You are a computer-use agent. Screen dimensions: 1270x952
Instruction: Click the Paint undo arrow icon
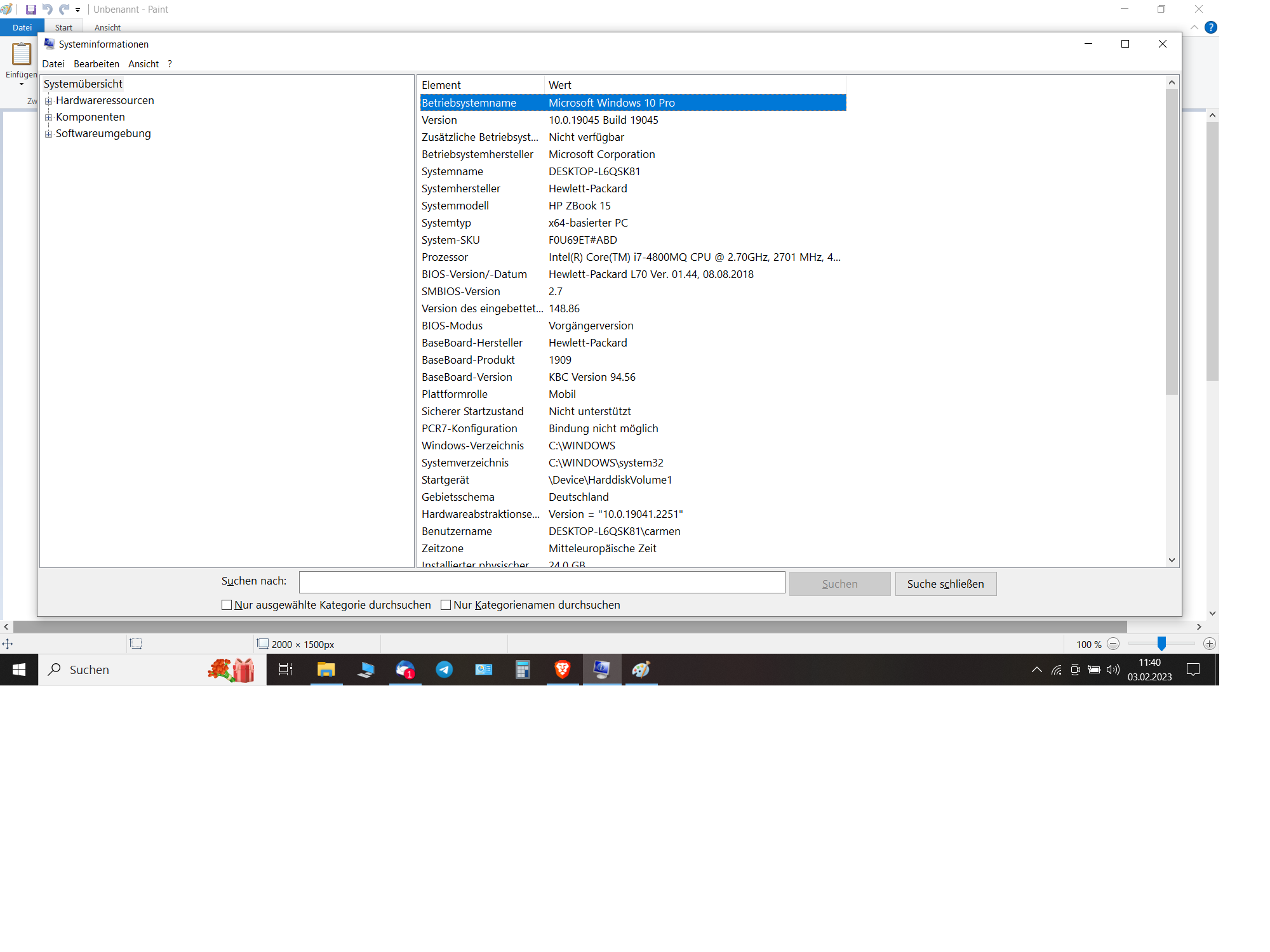[x=47, y=10]
